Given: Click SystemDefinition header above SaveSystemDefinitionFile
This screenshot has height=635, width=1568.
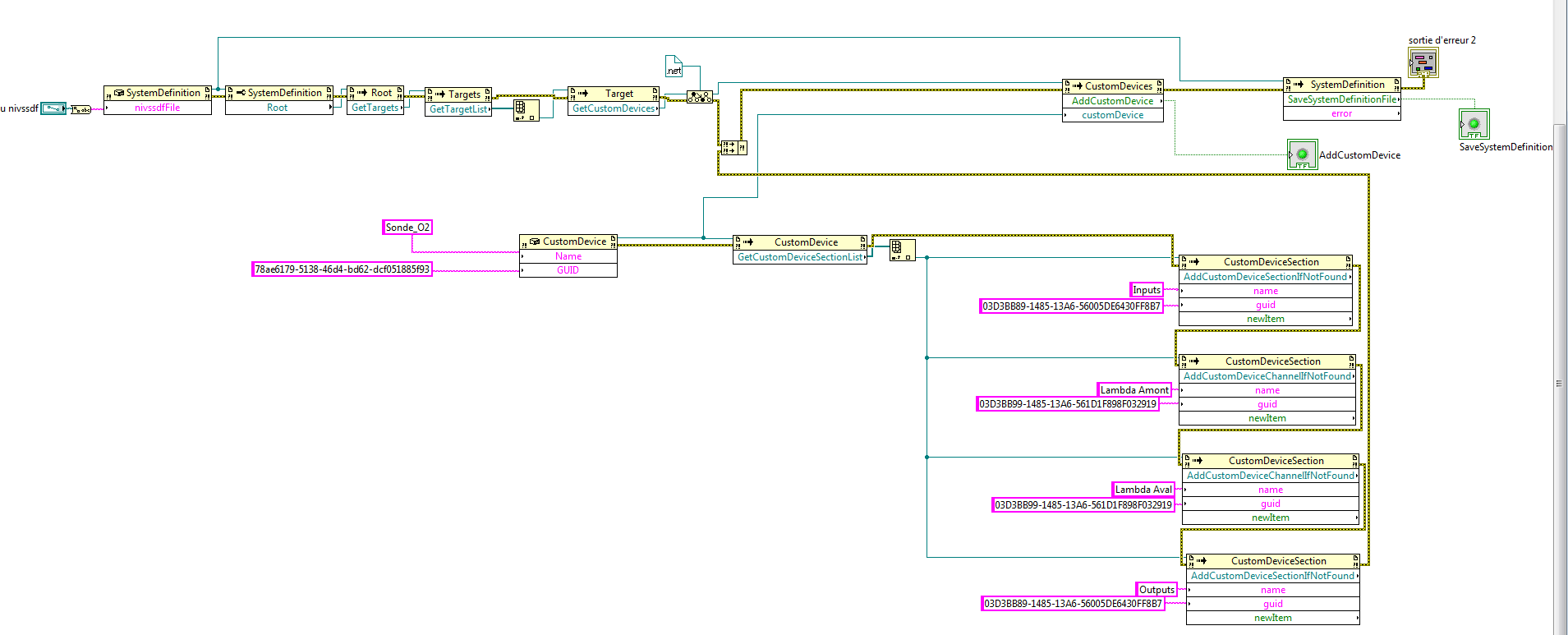Looking at the screenshot, I should coord(1342,85).
